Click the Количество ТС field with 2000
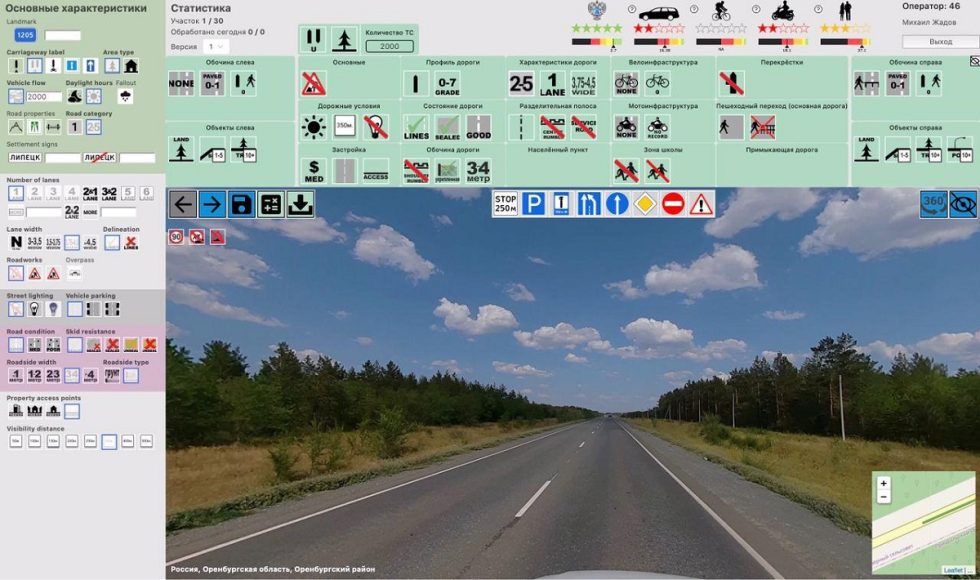 coord(389,46)
